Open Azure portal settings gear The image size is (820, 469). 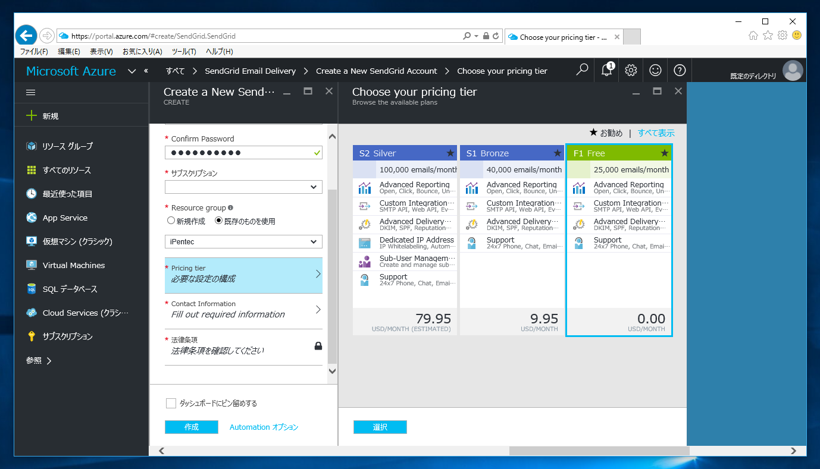tap(631, 70)
